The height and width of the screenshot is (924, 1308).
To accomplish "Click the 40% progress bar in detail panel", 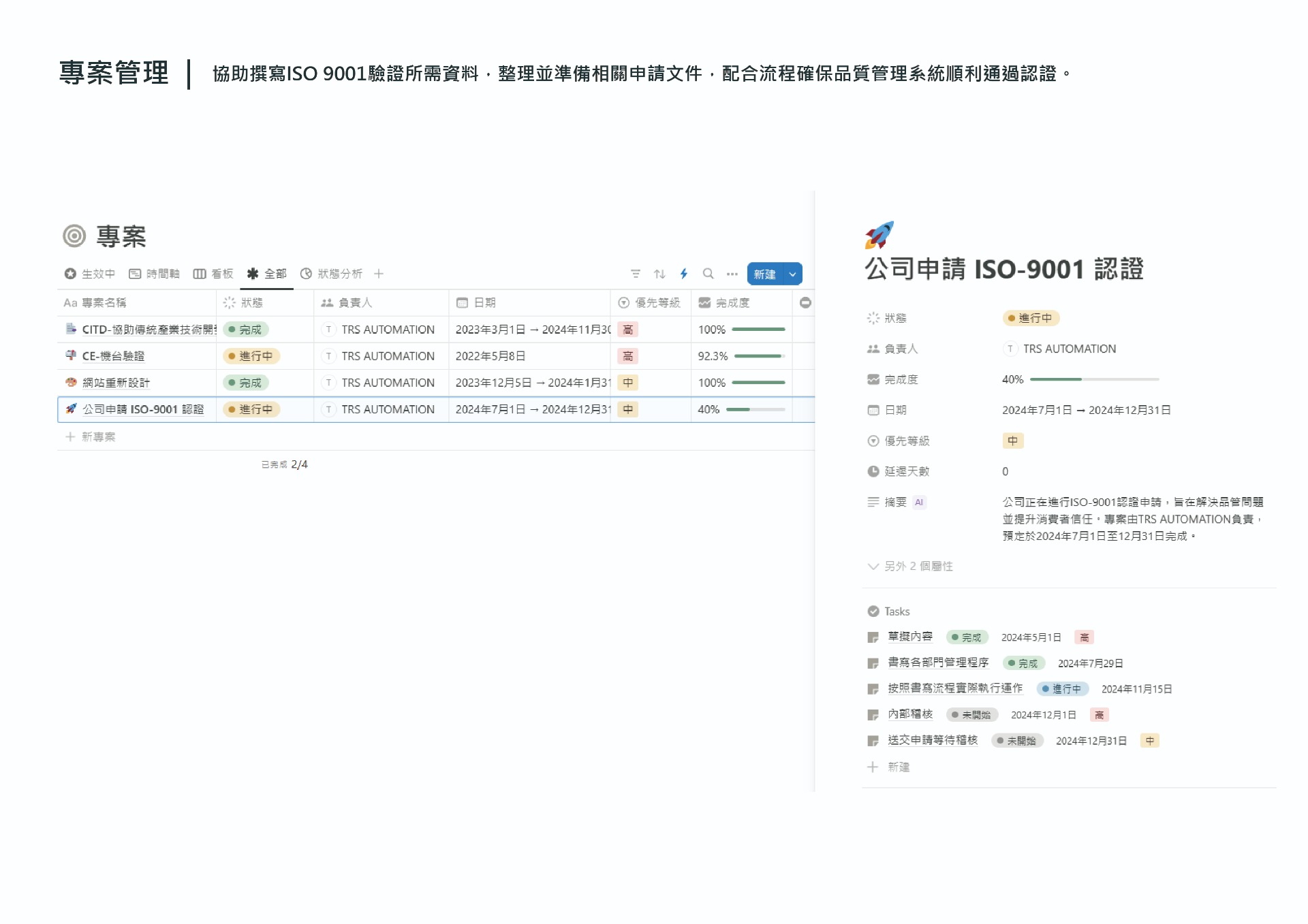I will (1093, 379).
